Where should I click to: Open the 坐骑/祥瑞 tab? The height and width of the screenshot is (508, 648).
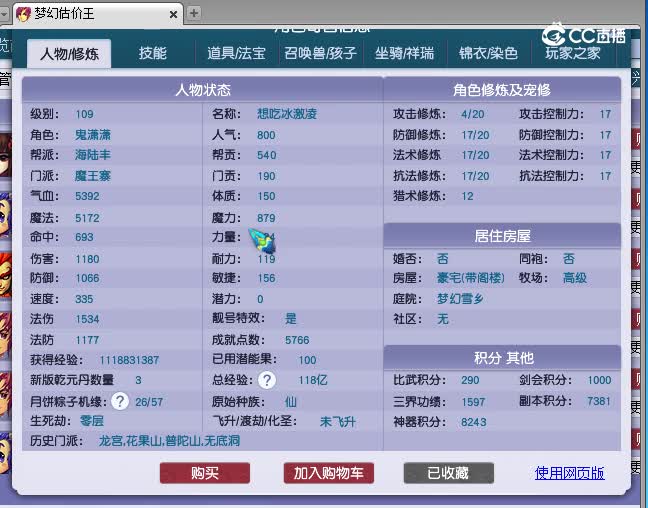tap(404, 53)
